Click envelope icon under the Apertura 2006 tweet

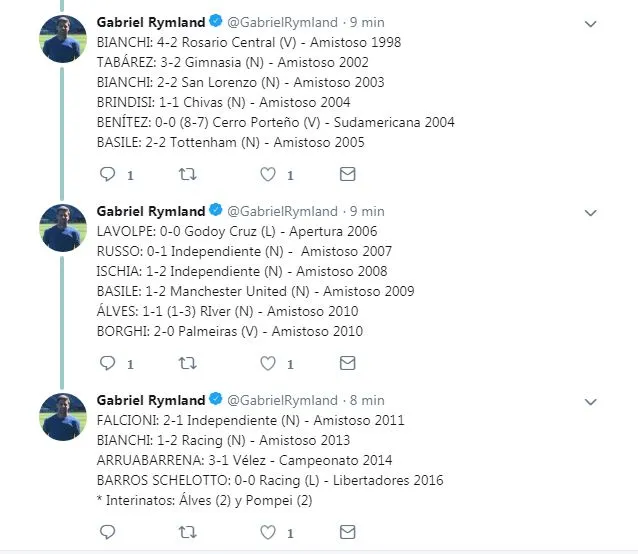pyautogui.click(x=347, y=363)
